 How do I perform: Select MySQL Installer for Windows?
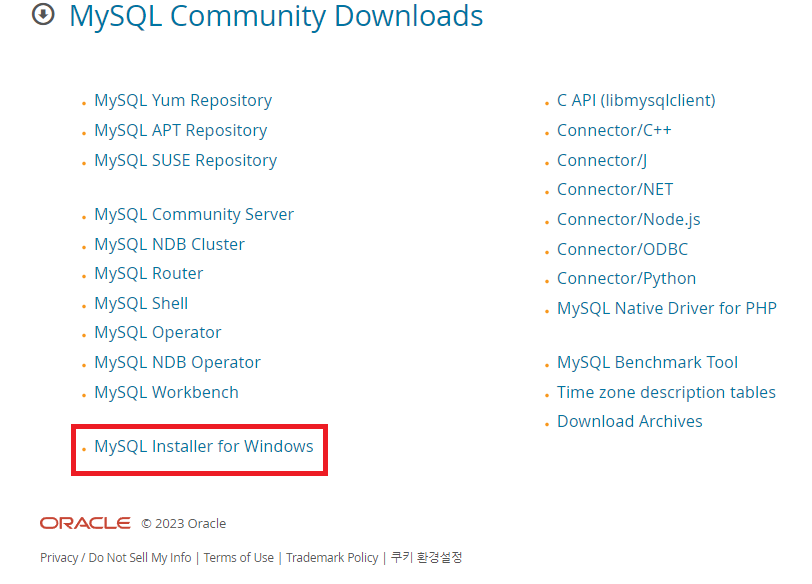click(x=204, y=446)
